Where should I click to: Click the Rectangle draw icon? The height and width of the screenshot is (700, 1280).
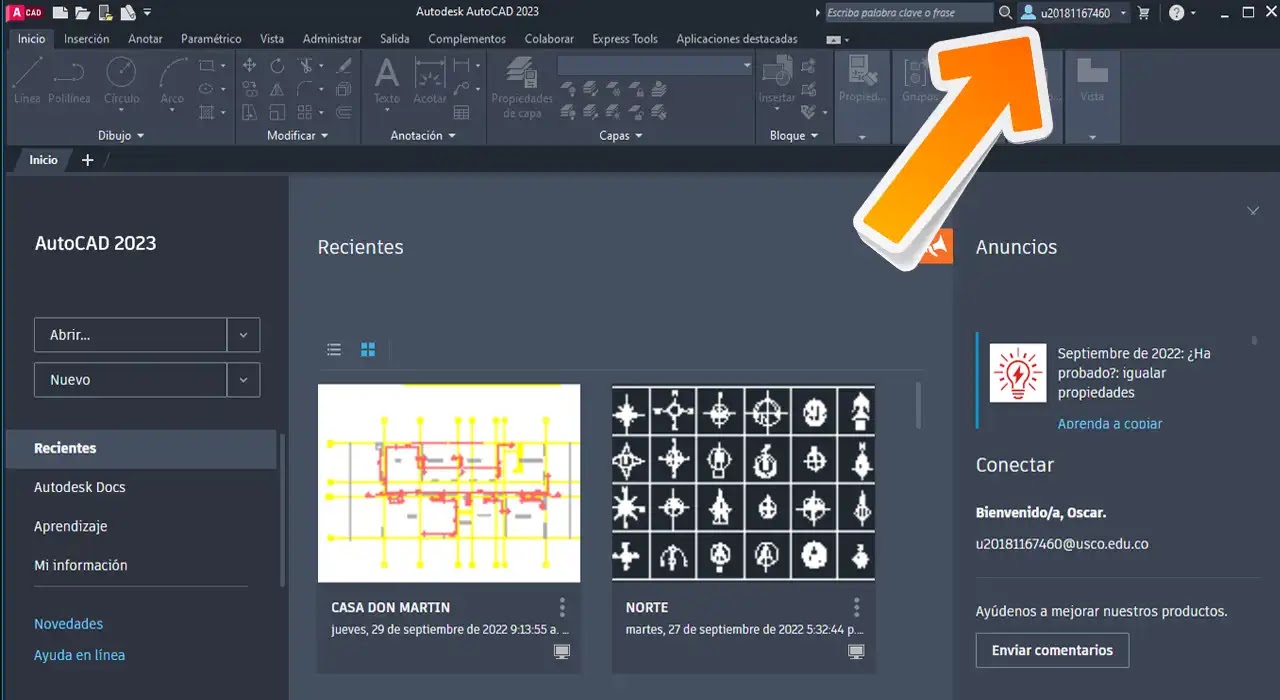click(207, 65)
